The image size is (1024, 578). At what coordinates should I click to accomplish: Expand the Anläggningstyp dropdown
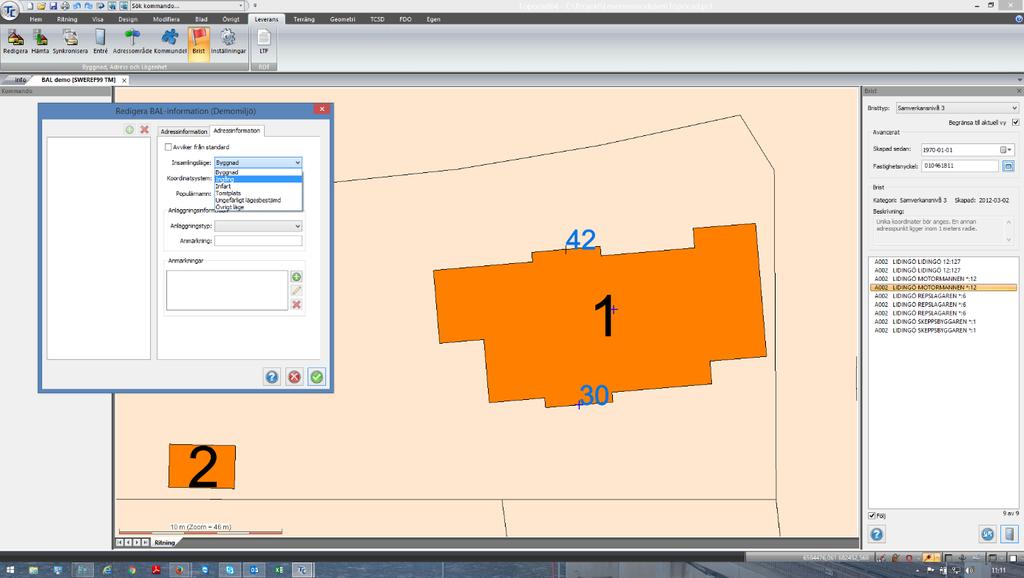(297, 226)
